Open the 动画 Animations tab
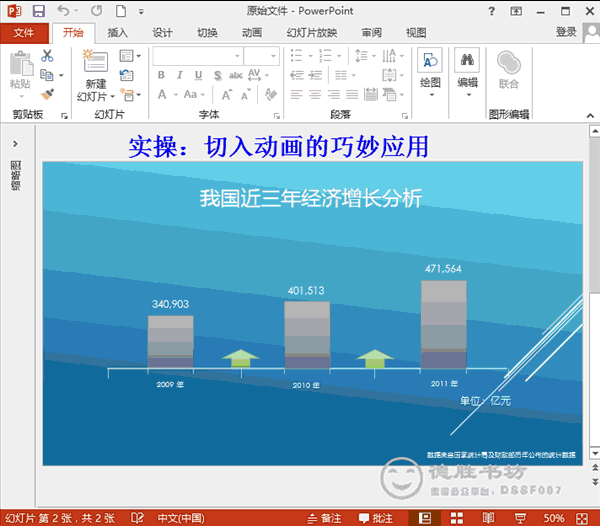Screen dimensions: 600x526 pos(252,33)
